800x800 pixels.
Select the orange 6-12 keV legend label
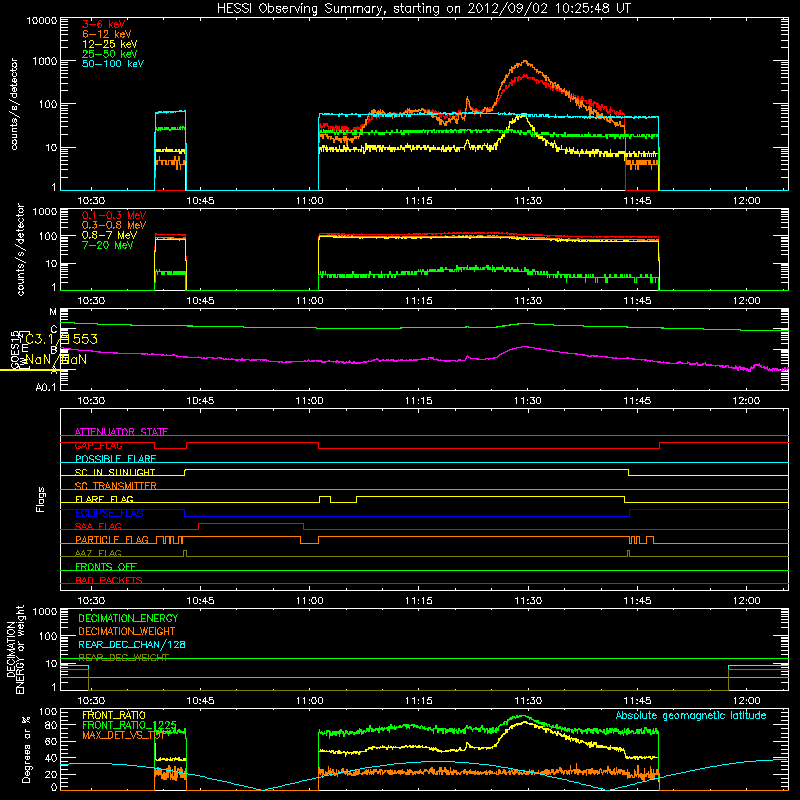click(x=107, y=34)
